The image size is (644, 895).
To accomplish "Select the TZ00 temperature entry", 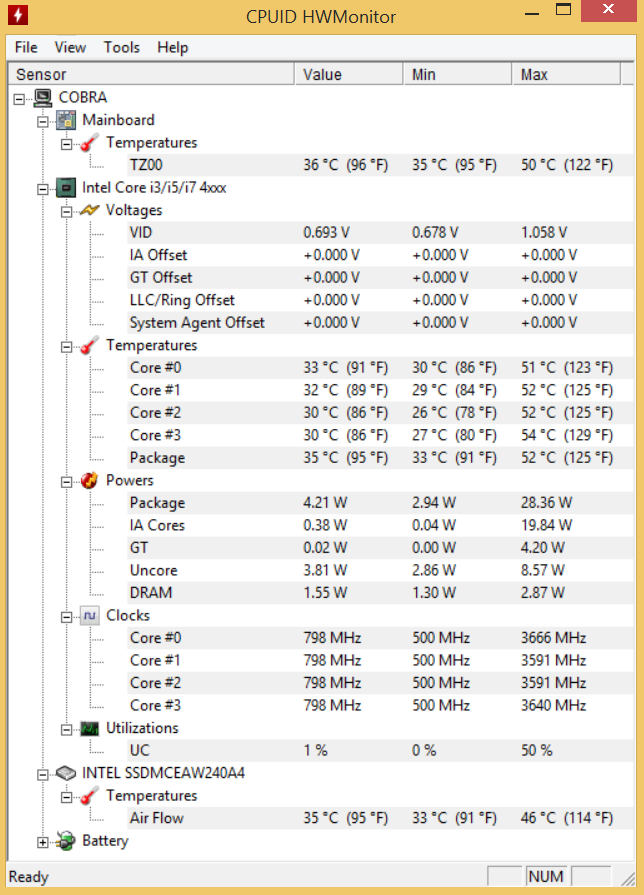I will point(146,165).
